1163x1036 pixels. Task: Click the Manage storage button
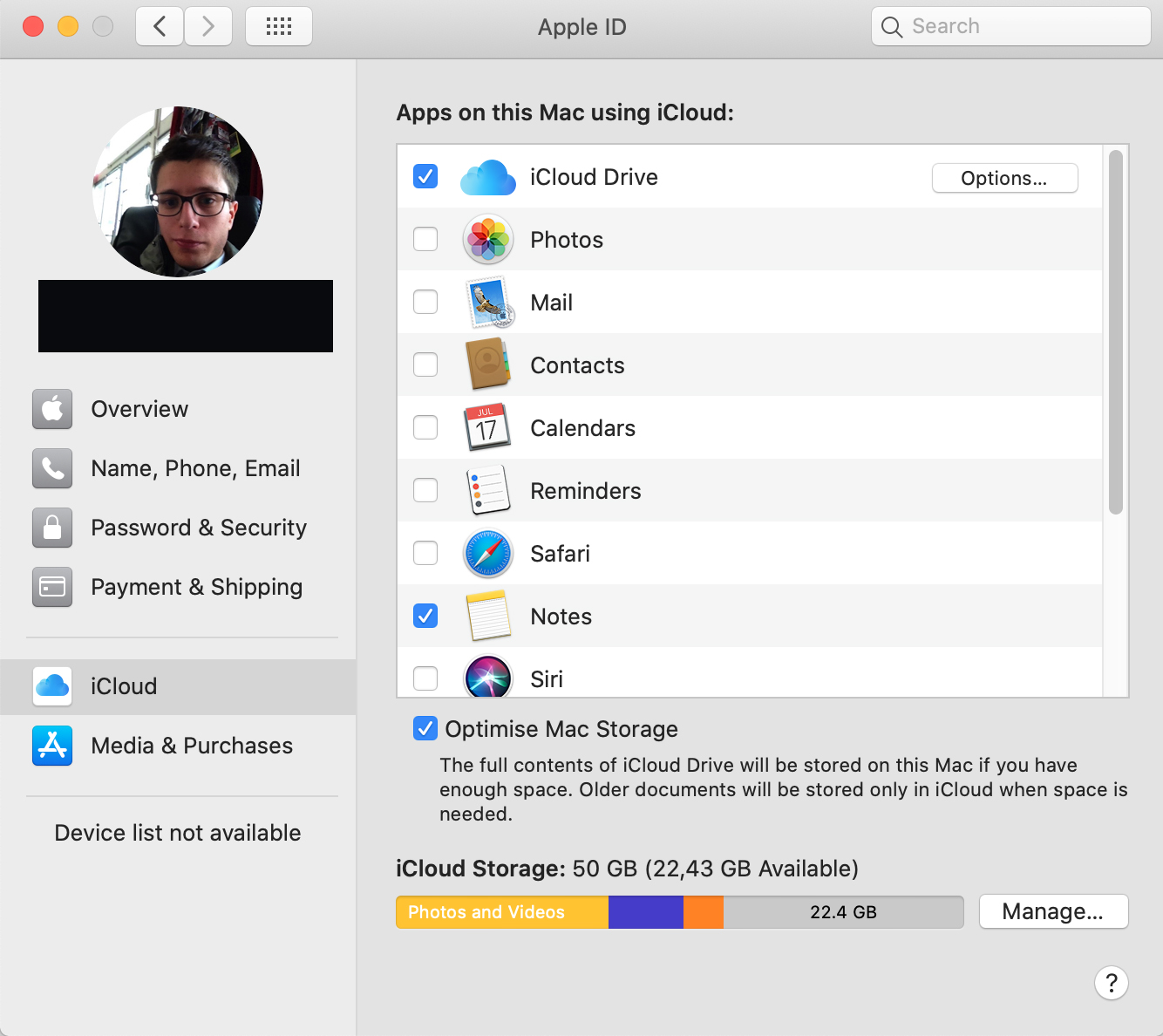pos(1053,911)
